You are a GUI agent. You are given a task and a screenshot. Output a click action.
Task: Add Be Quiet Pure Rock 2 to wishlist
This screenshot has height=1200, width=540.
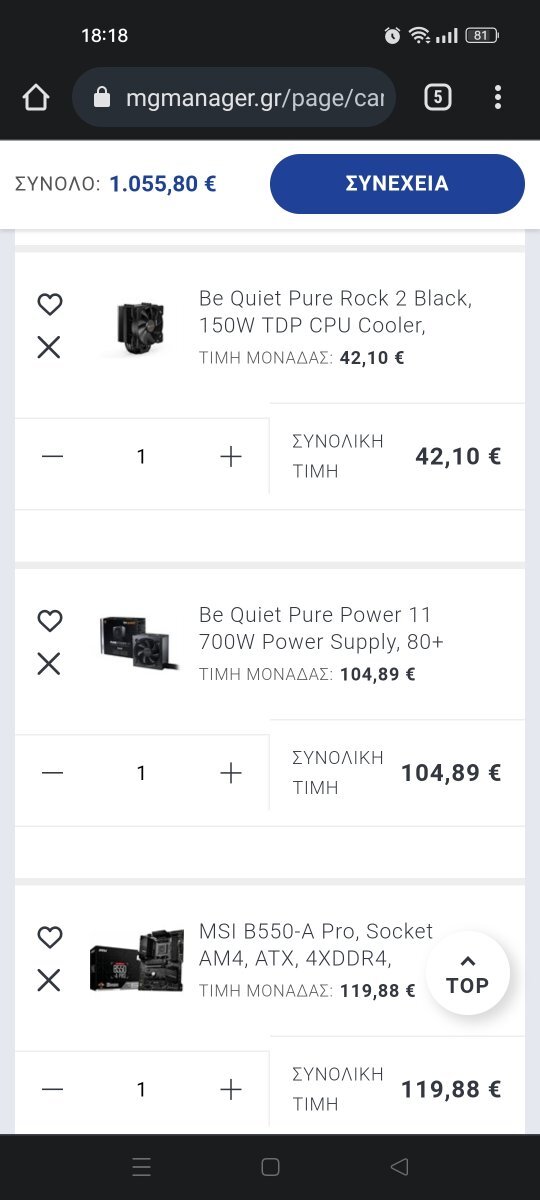click(x=49, y=304)
